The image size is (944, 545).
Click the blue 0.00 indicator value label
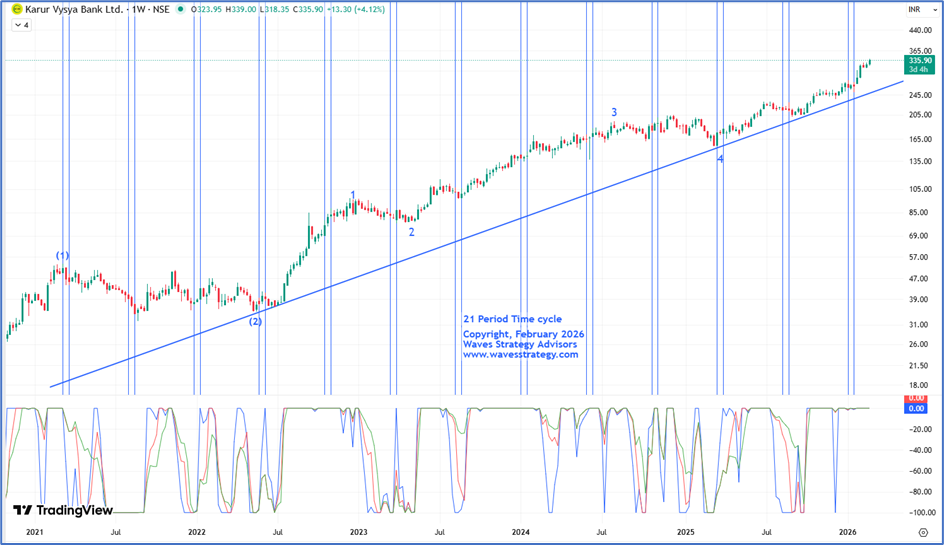916,408
